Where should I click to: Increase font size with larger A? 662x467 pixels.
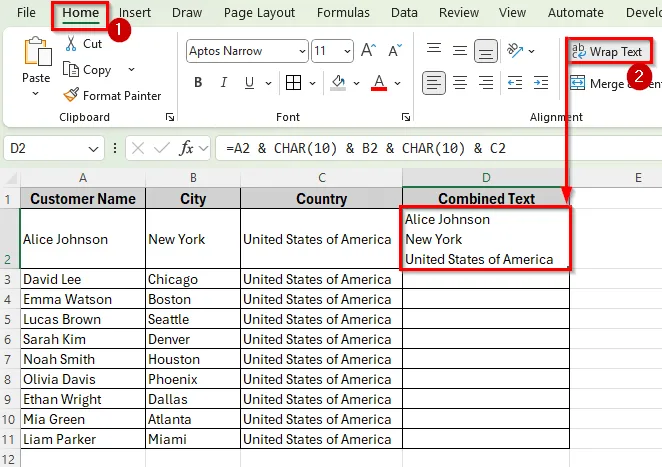[368, 51]
